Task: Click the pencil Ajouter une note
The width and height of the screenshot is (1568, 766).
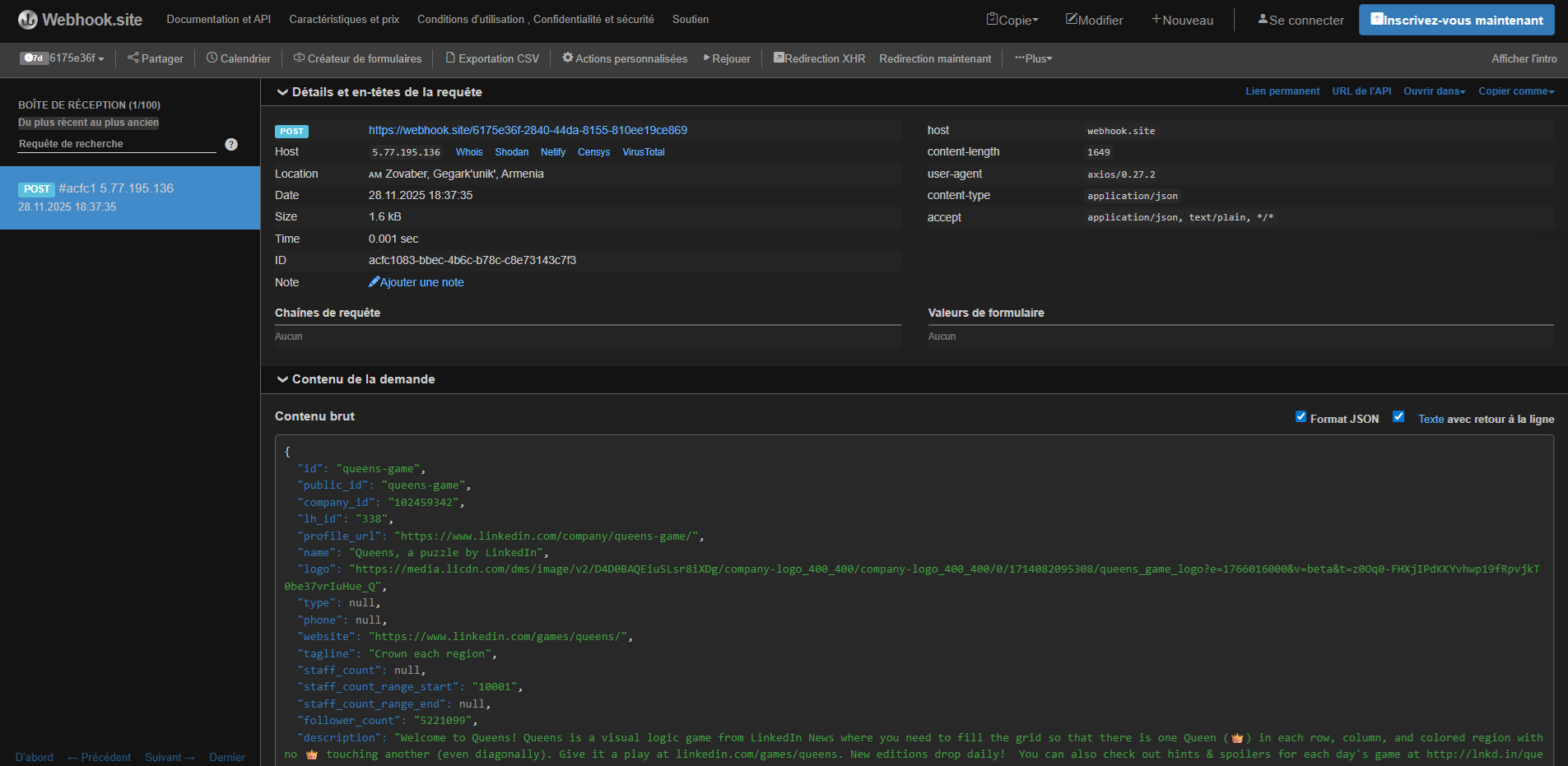Action: pyautogui.click(x=375, y=282)
